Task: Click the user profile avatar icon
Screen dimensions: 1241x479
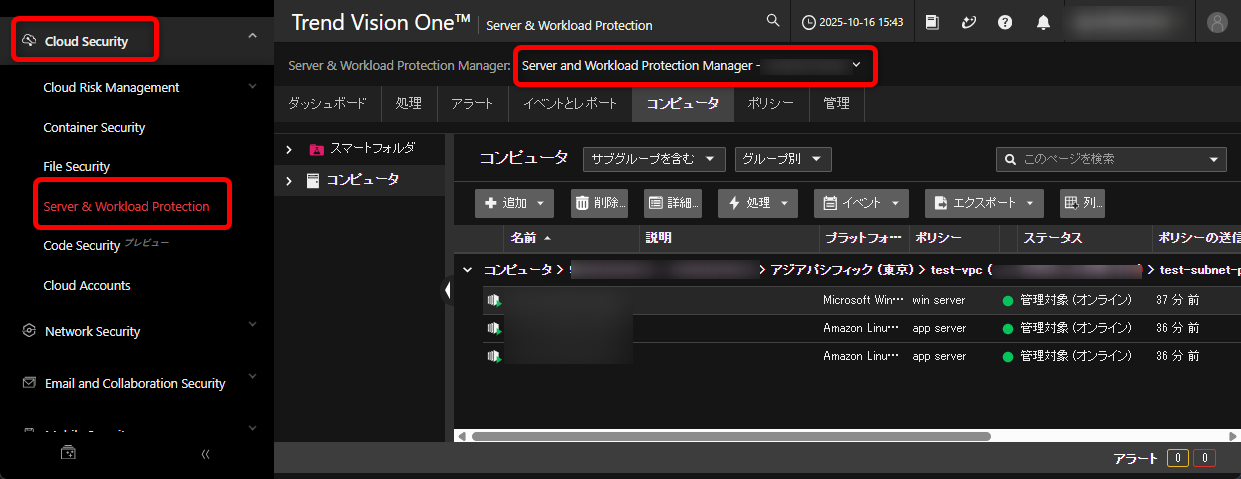Action: point(1217,22)
